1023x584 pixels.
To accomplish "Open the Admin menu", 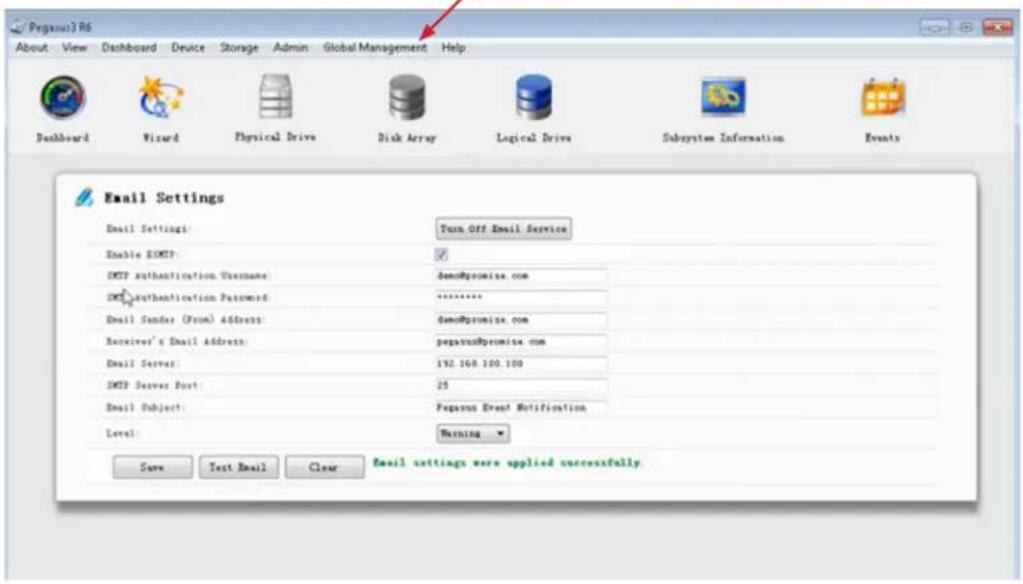I will [290, 48].
